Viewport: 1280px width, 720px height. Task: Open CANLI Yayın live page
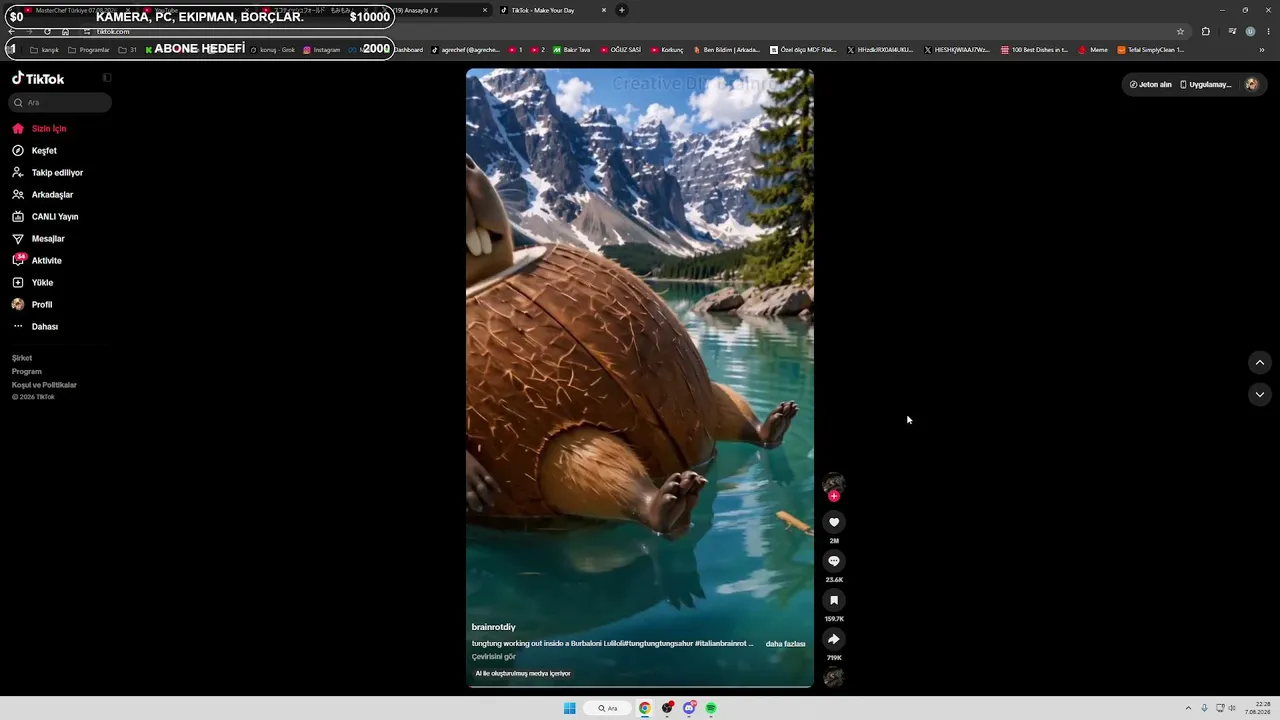pyautogui.click(x=45, y=217)
